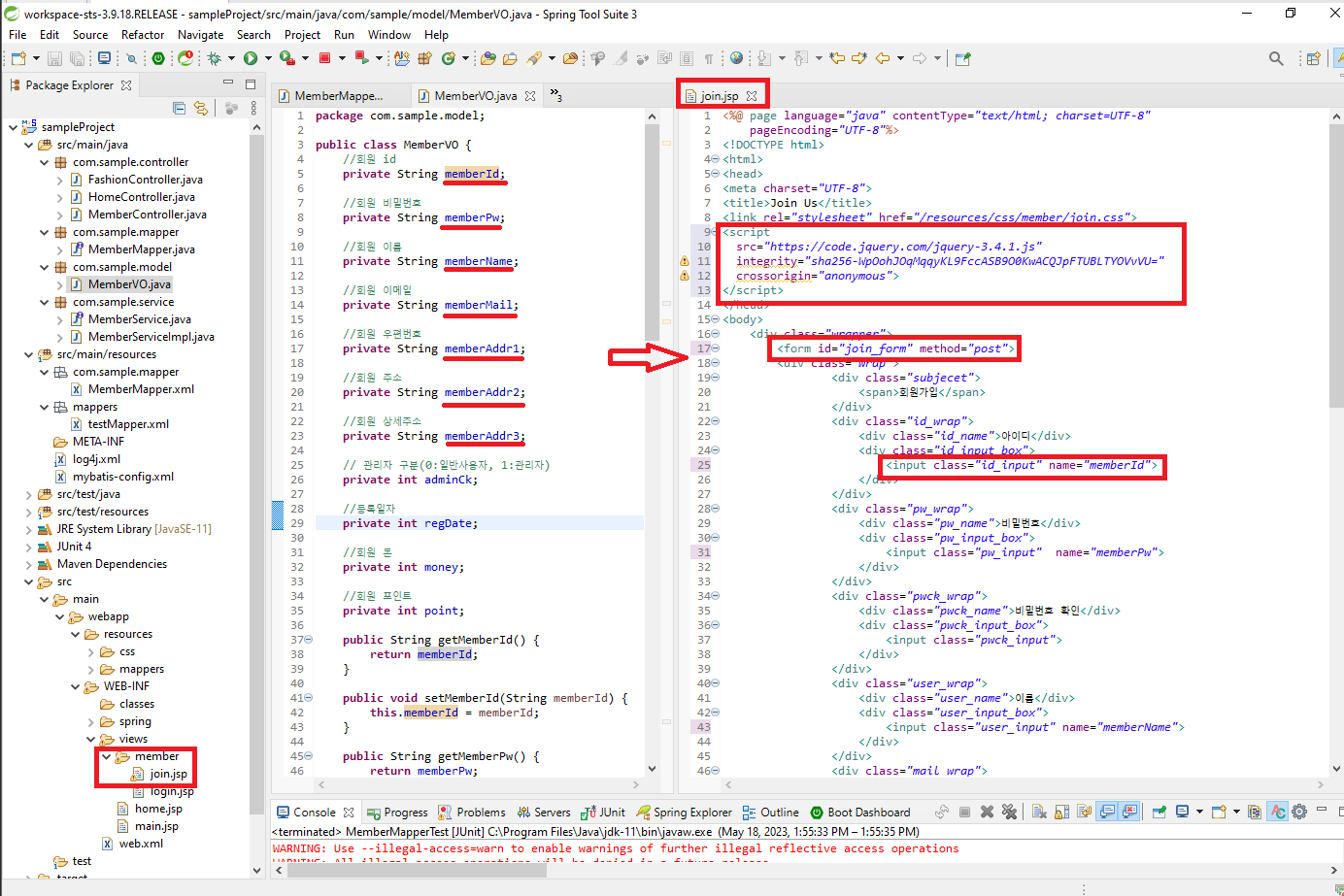This screenshot has width=1344, height=896.
Task: Open the File menu
Action: tap(17, 34)
